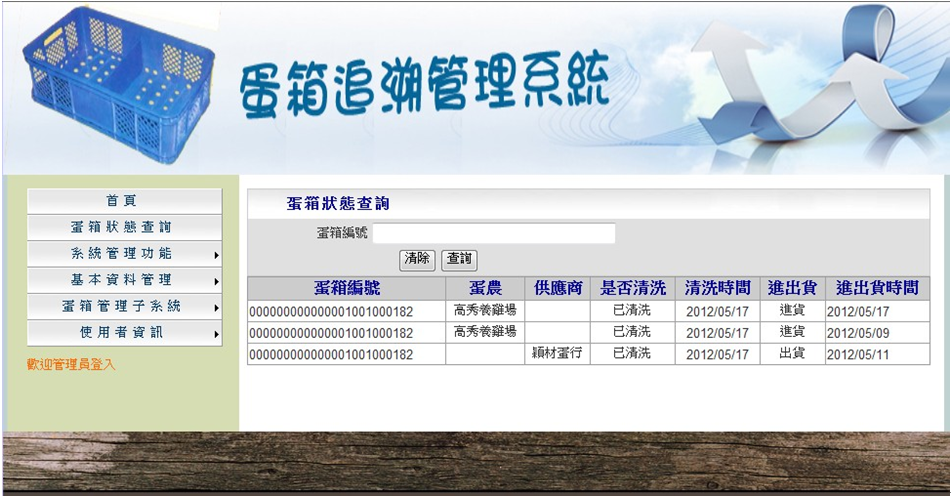Expand the 基本資料管理 submenu arrow
Image resolution: width=951 pixels, height=496 pixels.
tap(216, 280)
